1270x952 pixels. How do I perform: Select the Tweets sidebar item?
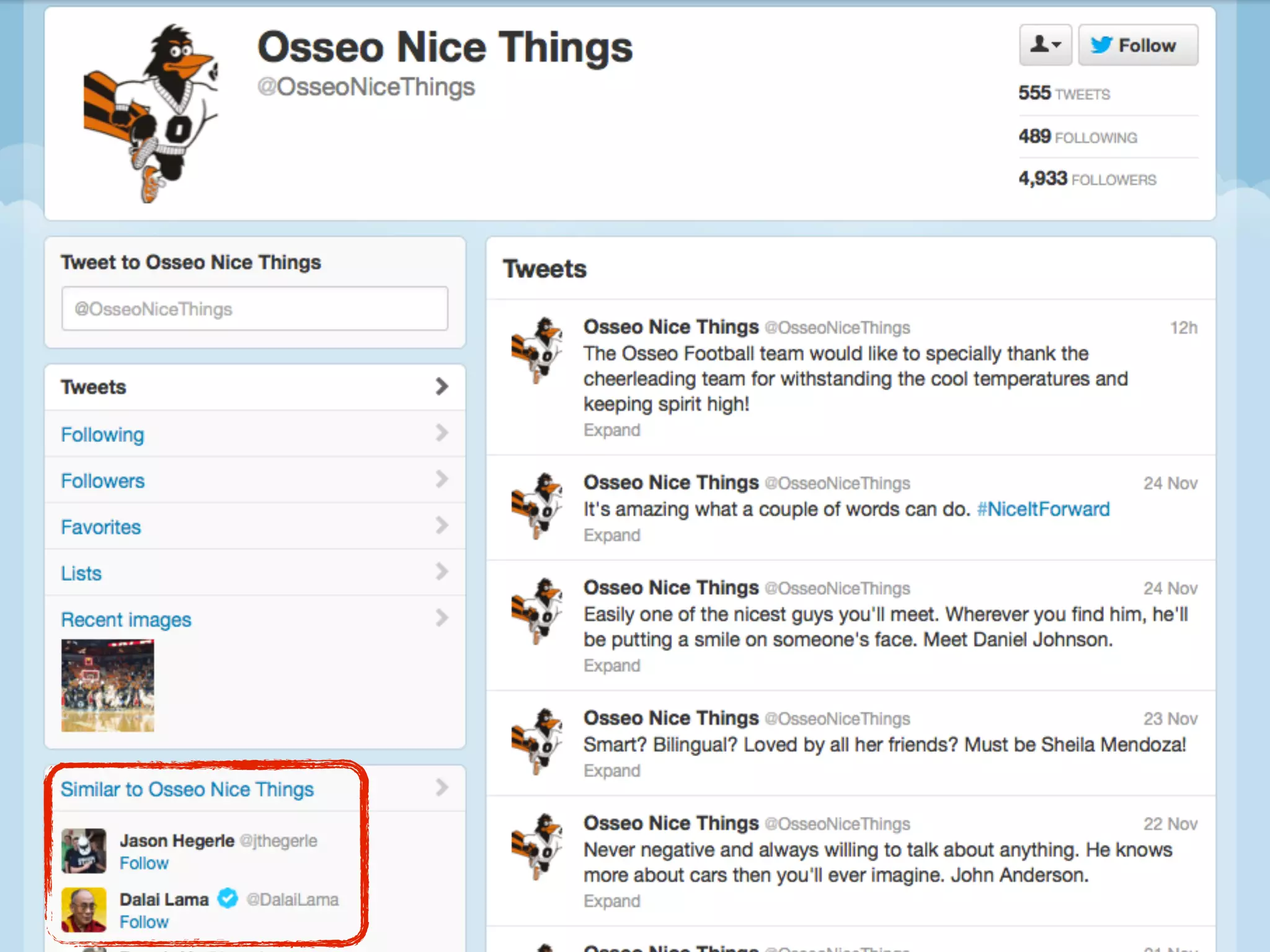coord(93,387)
